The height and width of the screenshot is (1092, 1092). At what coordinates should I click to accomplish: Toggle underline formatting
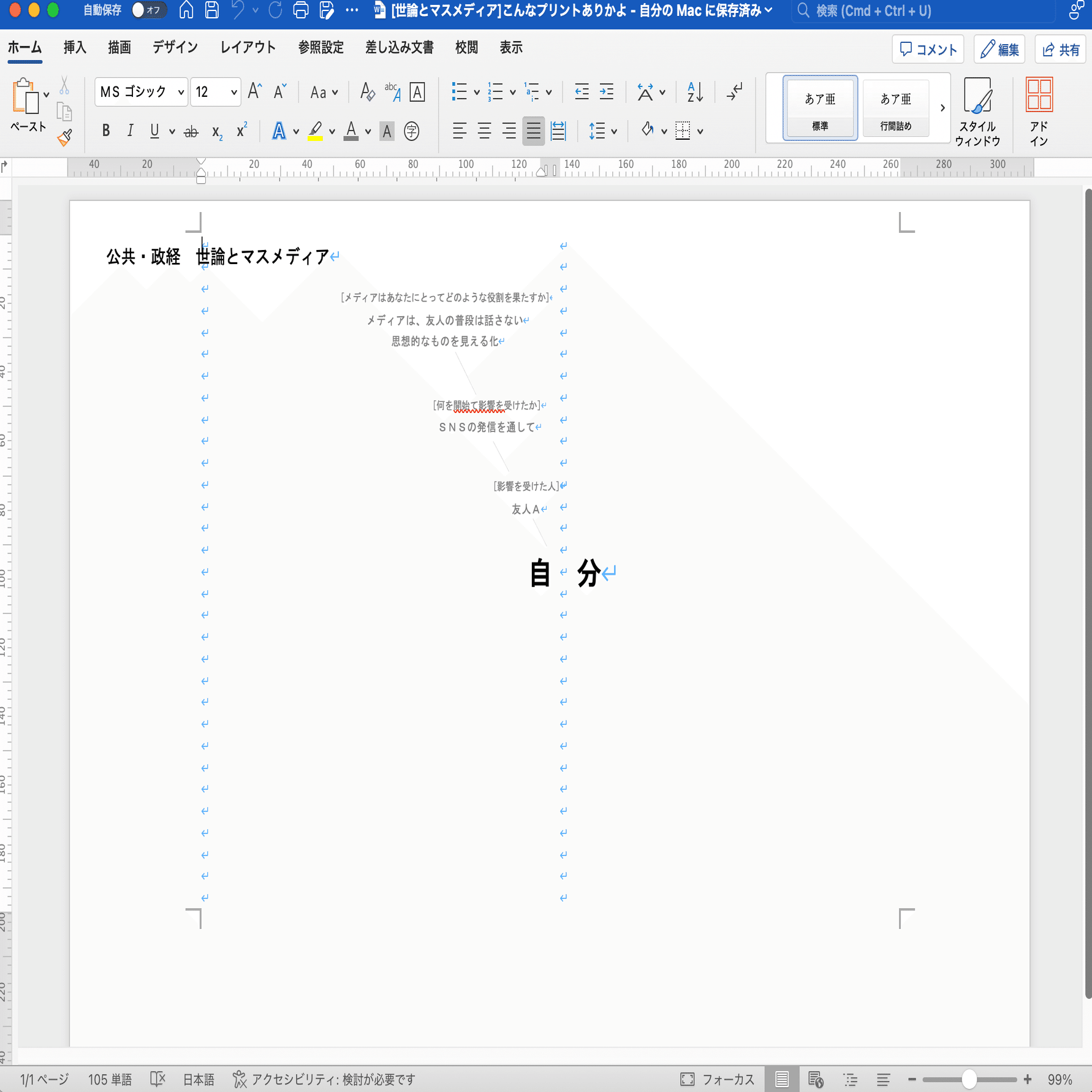(154, 131)
